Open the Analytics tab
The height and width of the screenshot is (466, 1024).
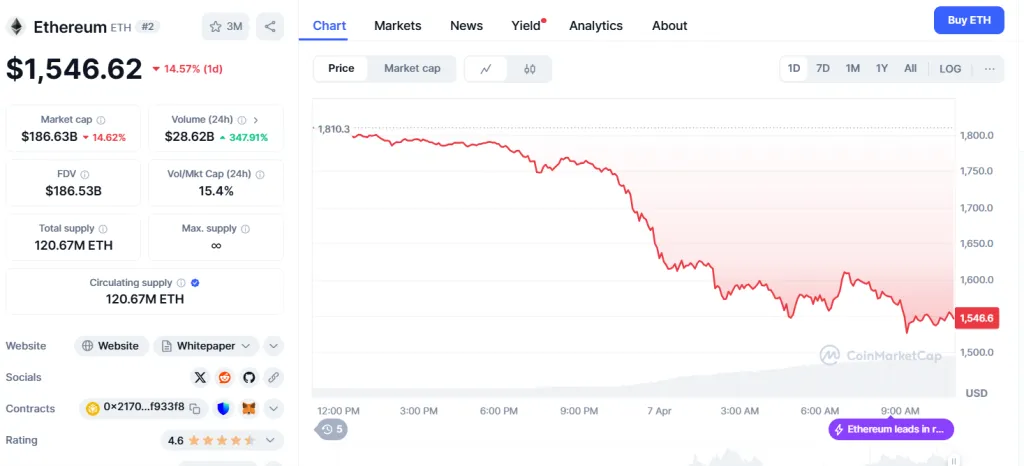pos(596,26)
